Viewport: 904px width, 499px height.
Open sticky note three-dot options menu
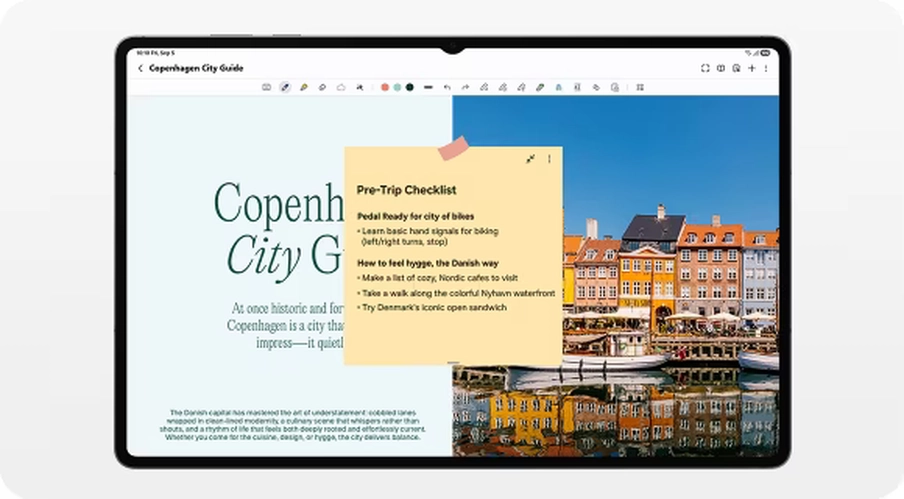coord(549,159)
